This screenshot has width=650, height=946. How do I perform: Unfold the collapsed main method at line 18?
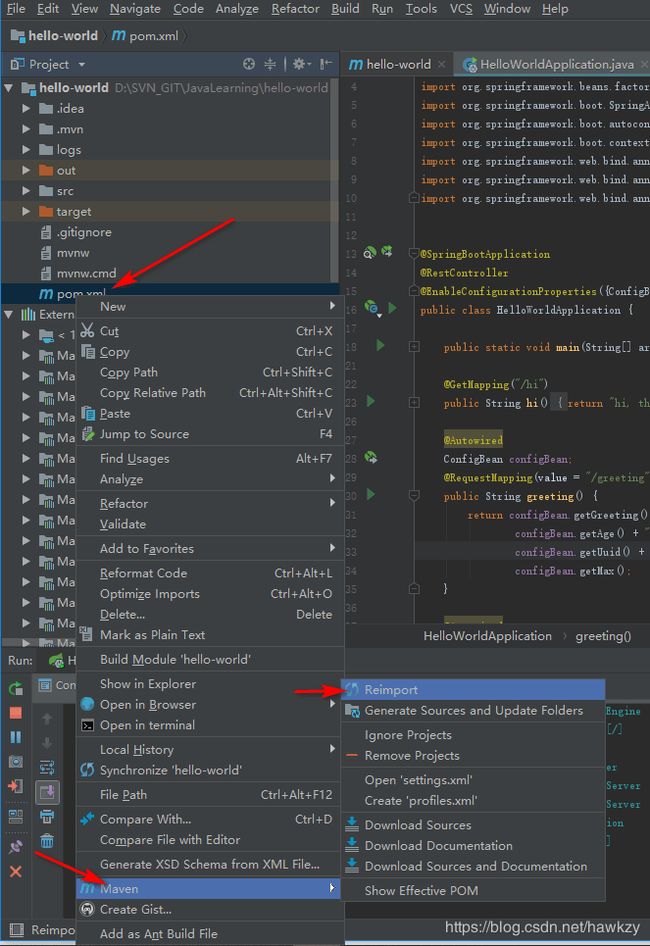[x=414, y=346]
